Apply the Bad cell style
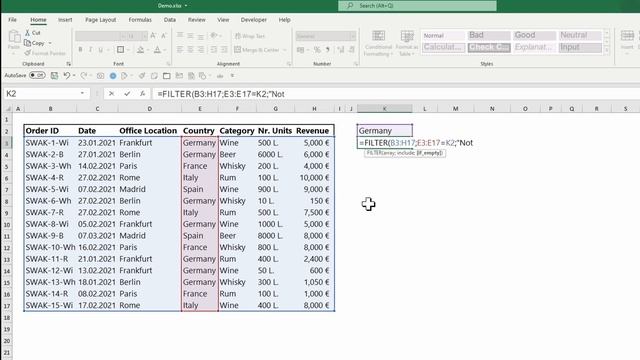This screenshot has width=640, height=360. pyautogui.click(x=489, y=36)
